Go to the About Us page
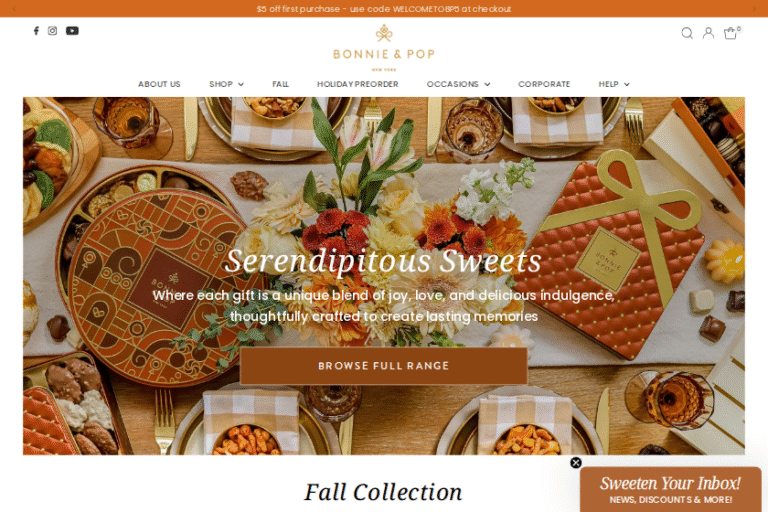Image resolution: width=768 pixels, height=512 pixels. [x=159, y=84]
